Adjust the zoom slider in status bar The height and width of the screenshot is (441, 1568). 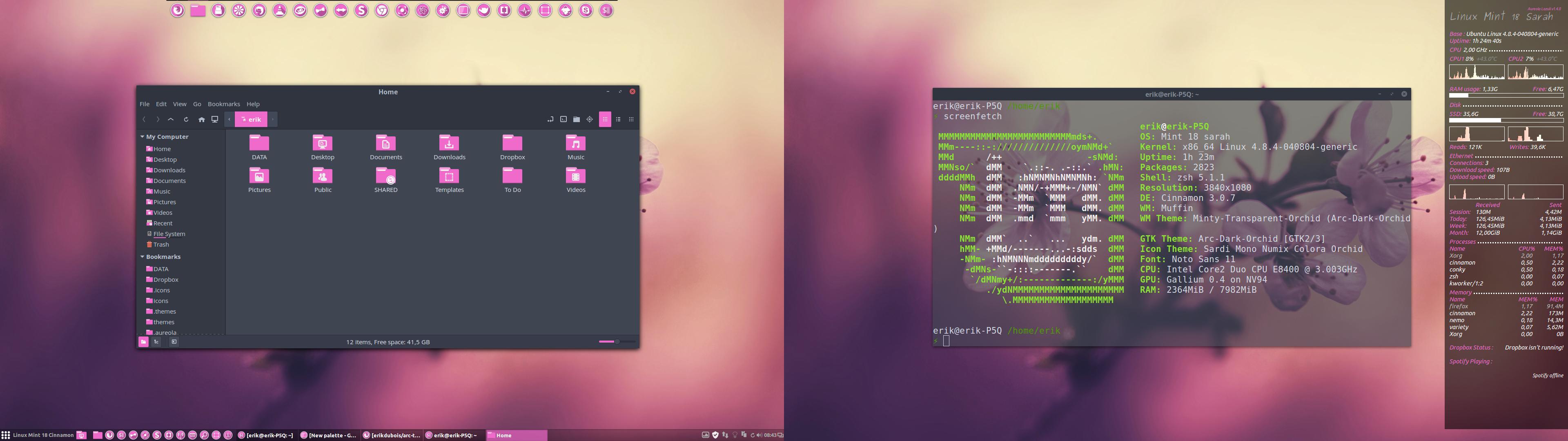click(x=617, y=342)
